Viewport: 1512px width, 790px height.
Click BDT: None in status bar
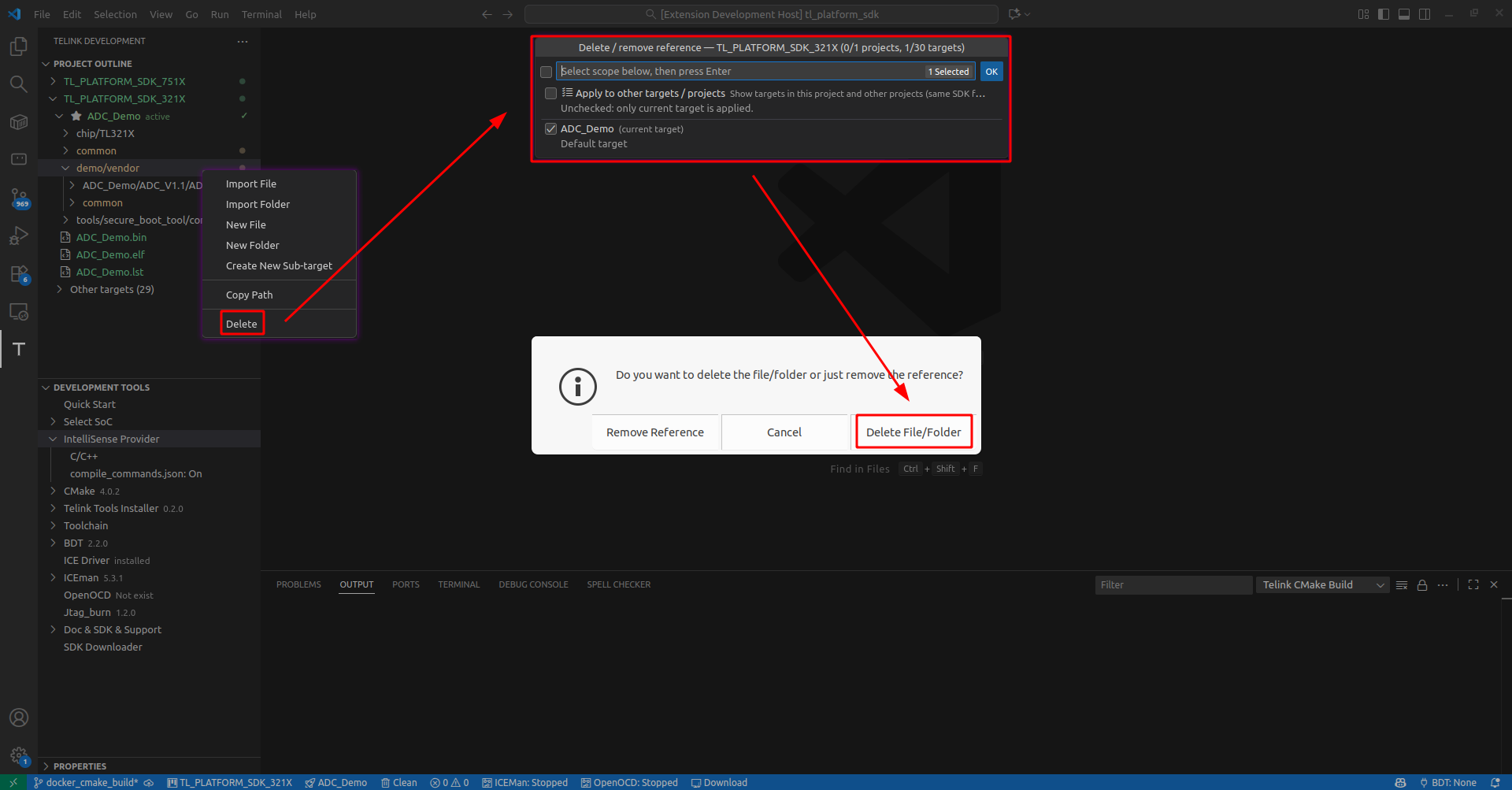click(x=1447, y=782)
